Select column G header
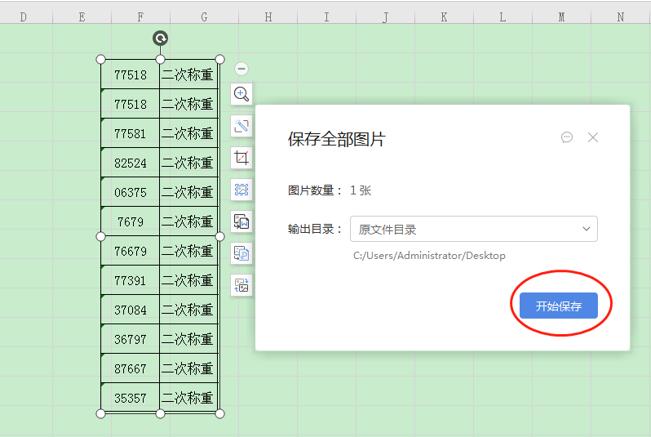The height and width of the screenshot is (437, 651). click(204, 17)
